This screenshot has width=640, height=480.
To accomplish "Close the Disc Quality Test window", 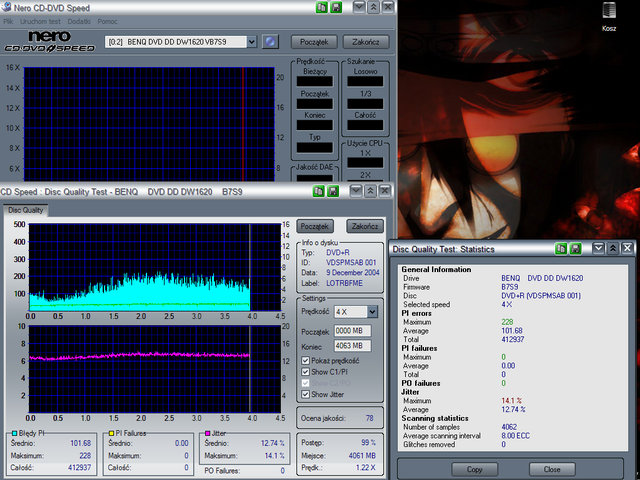I will [385, 191].
